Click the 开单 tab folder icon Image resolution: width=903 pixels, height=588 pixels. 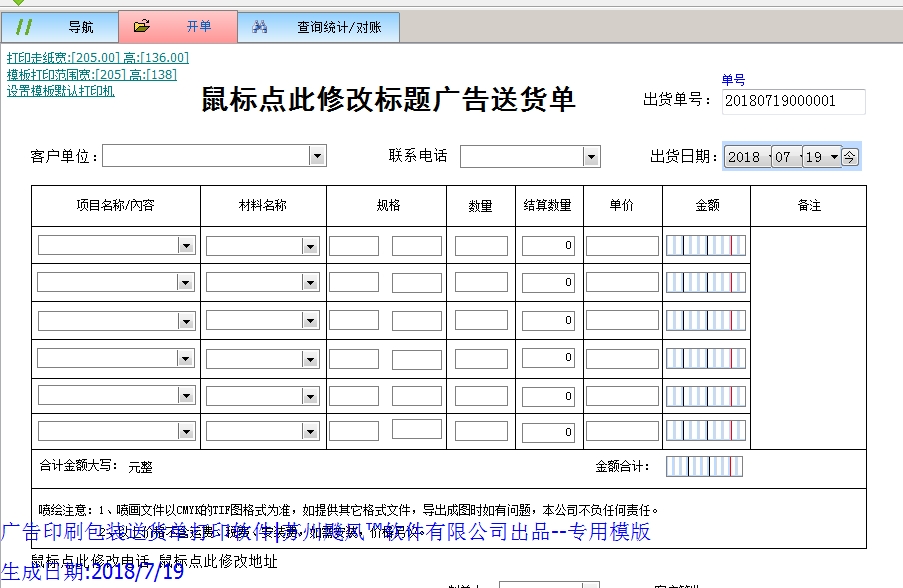click(x=142, y=27)
